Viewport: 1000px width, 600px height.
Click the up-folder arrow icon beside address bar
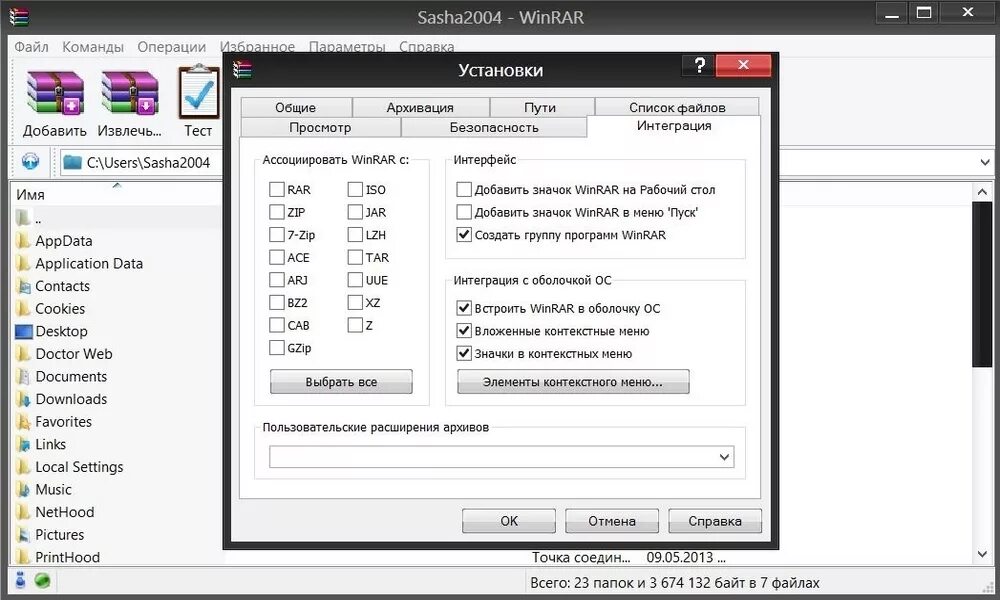pyautogui.click(x=30, y=162)
